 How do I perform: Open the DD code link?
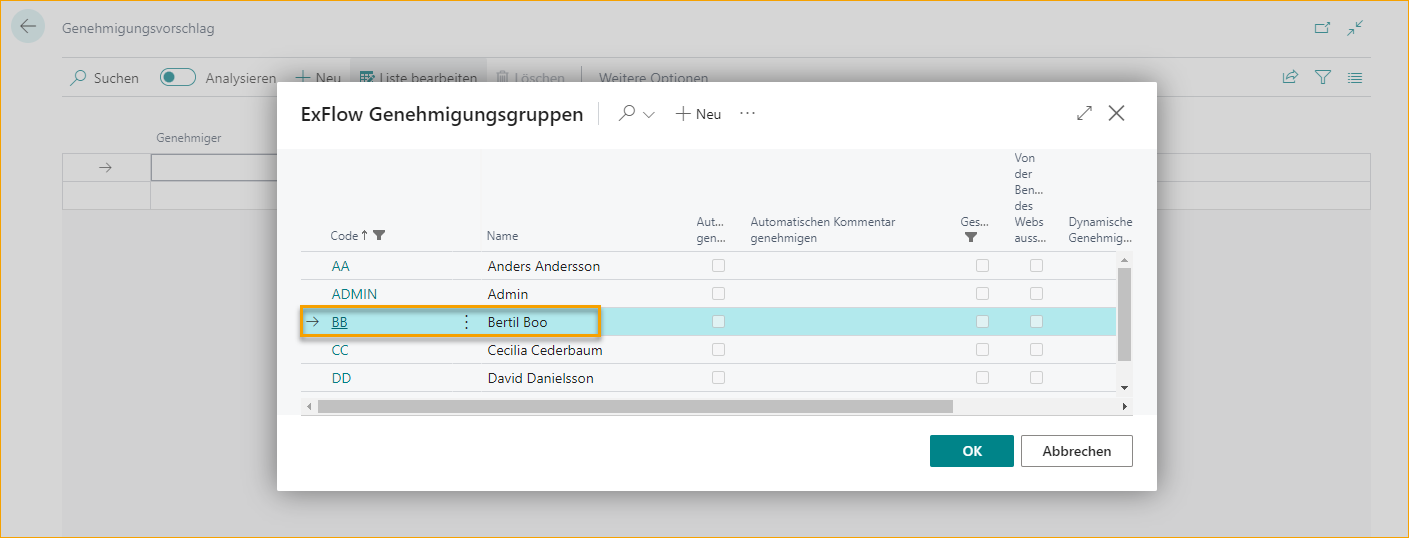coord(341,378)
